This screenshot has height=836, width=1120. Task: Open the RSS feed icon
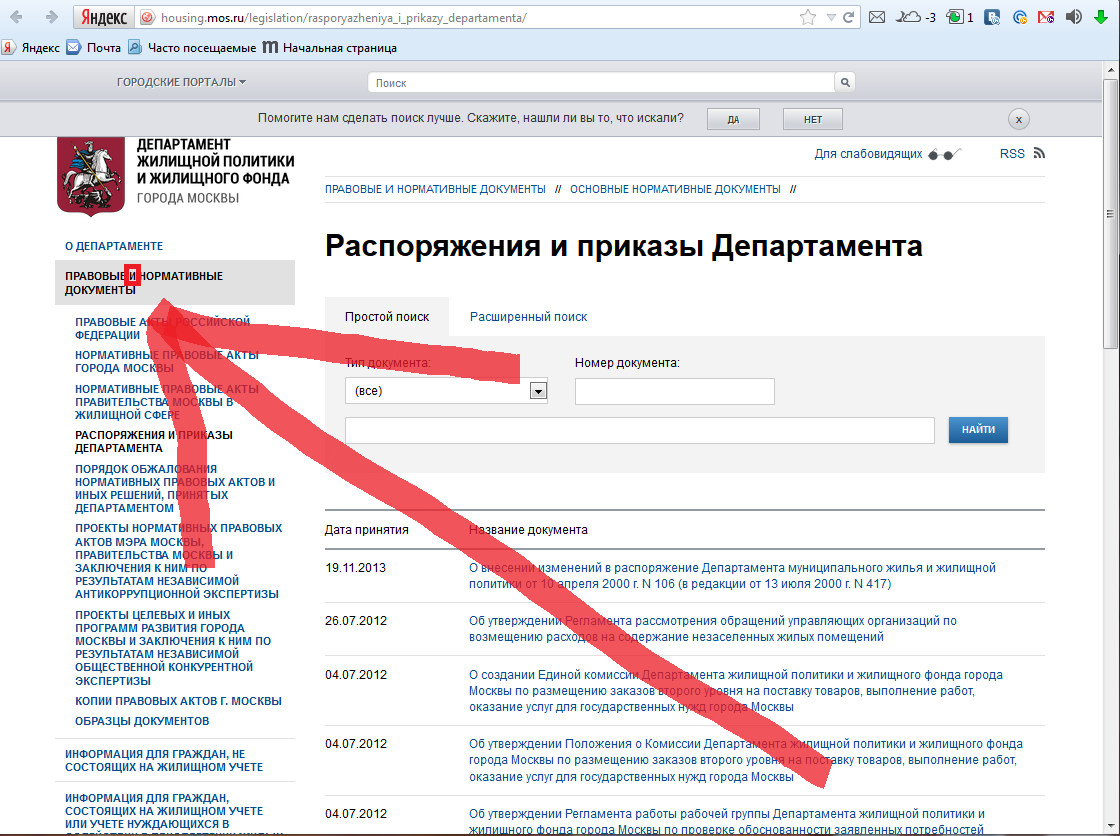(x=1039, y=153)
